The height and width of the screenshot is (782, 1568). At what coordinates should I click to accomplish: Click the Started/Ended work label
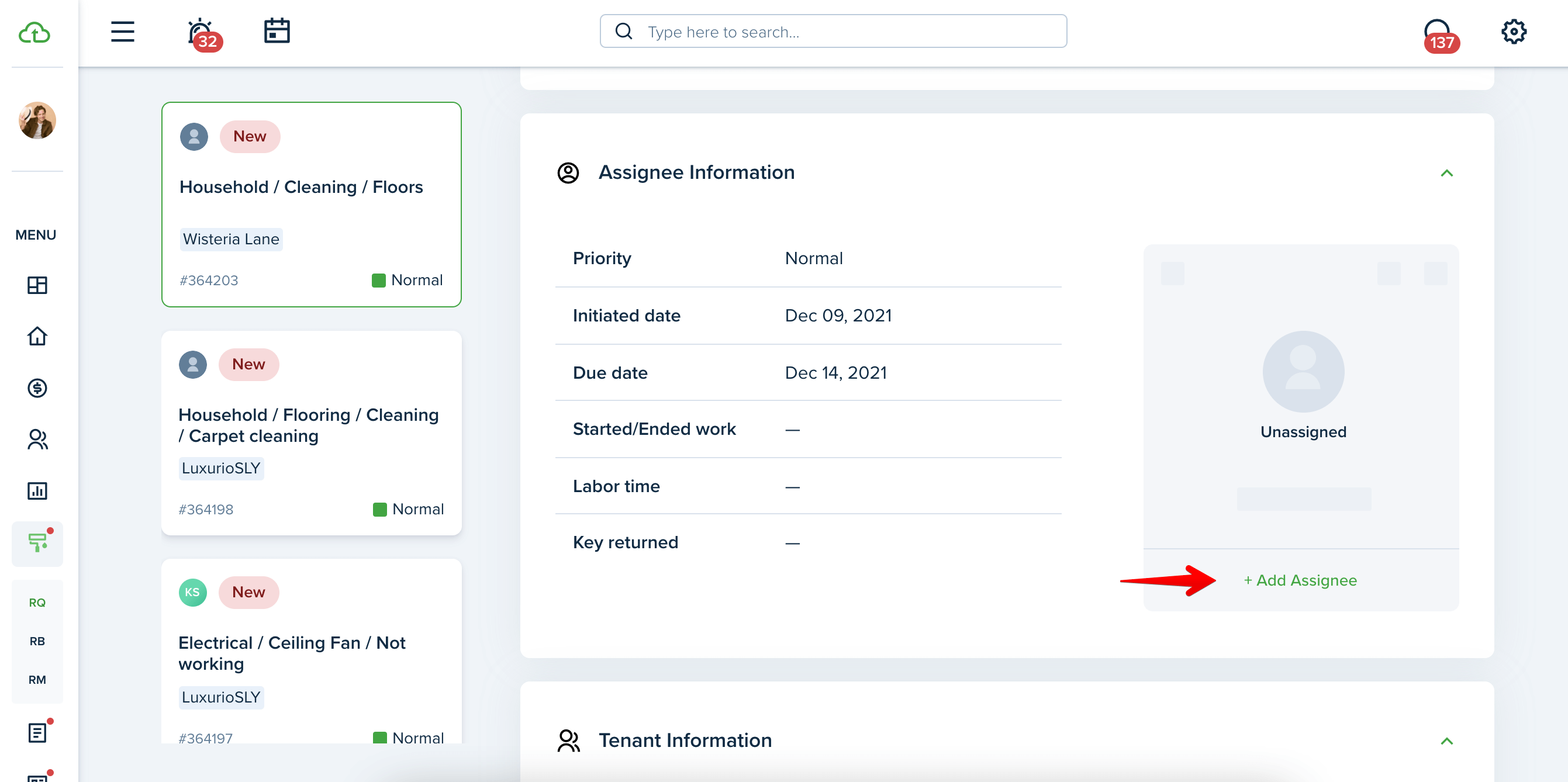pyautogui.click(x=654, y=429)
